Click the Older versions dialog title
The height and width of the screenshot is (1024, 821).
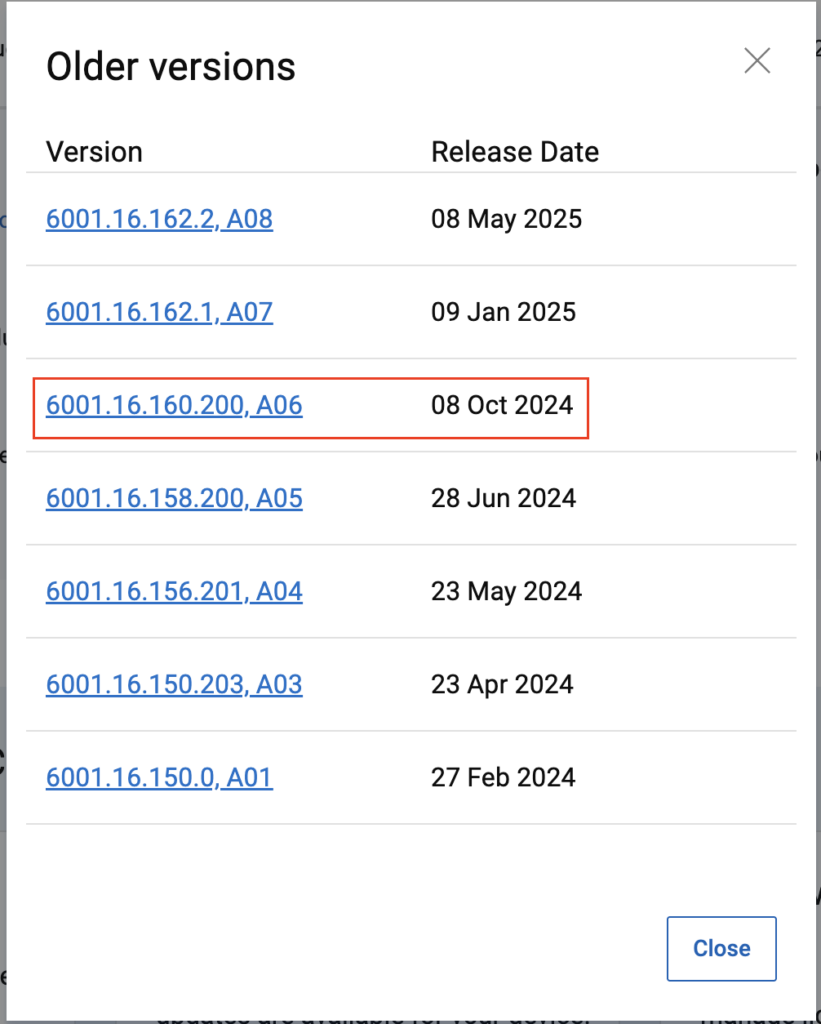point(171,67)
